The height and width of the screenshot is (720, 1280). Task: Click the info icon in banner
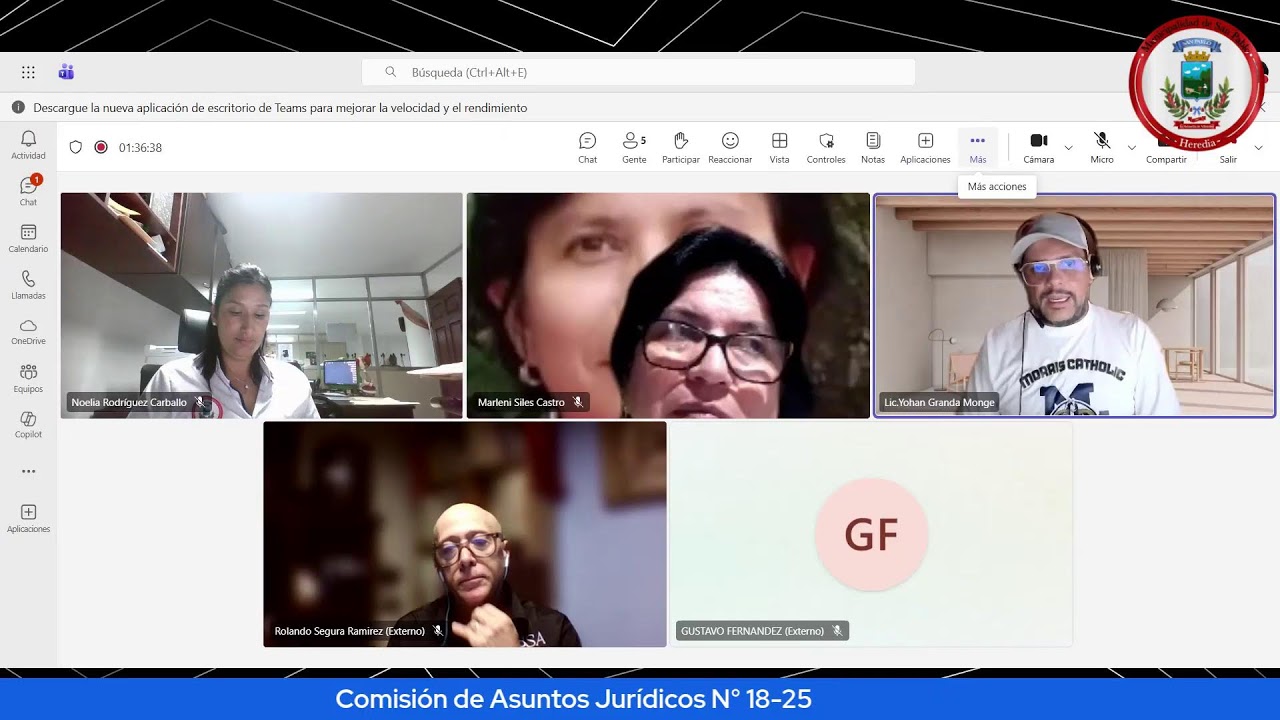pos(18,107)
